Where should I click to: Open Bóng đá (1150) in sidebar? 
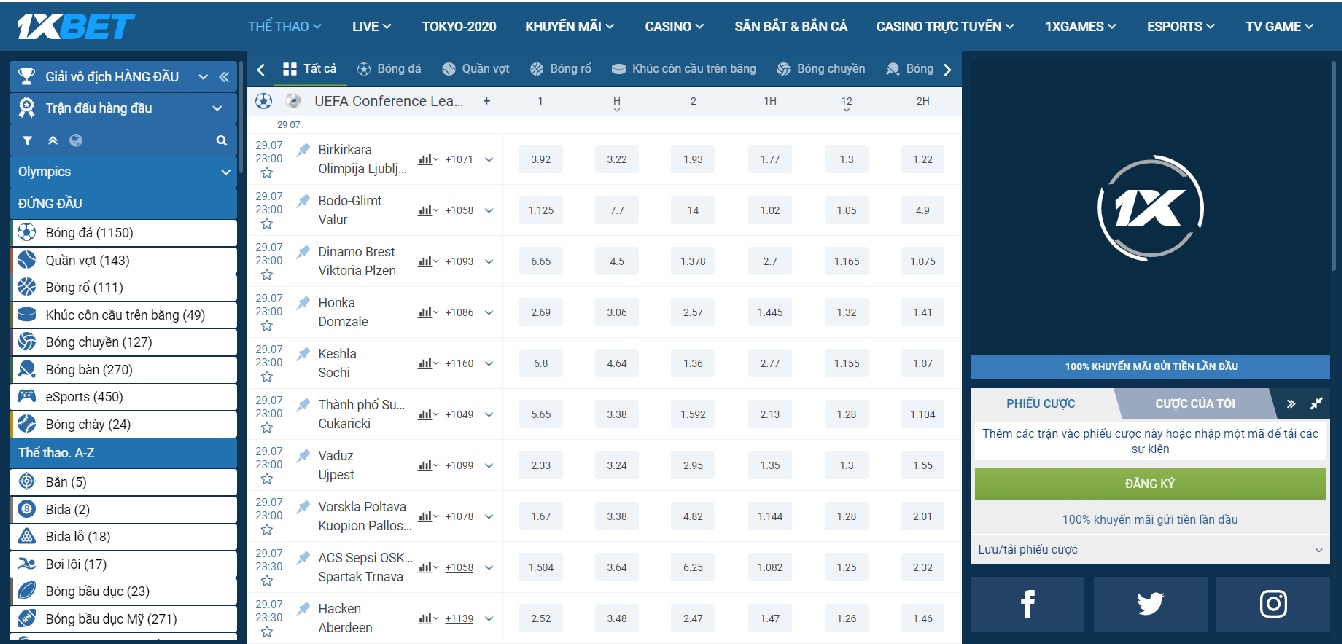click(x=124, y=233)
